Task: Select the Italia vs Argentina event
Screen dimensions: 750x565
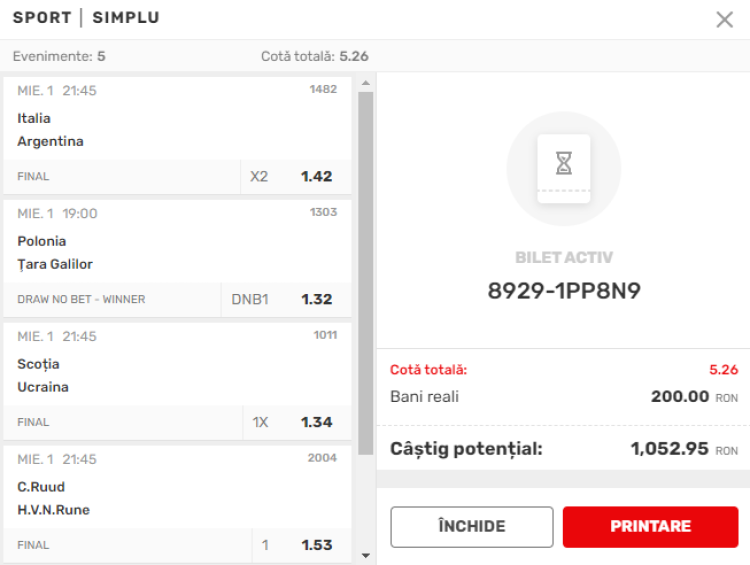Action: pos(177,118)
